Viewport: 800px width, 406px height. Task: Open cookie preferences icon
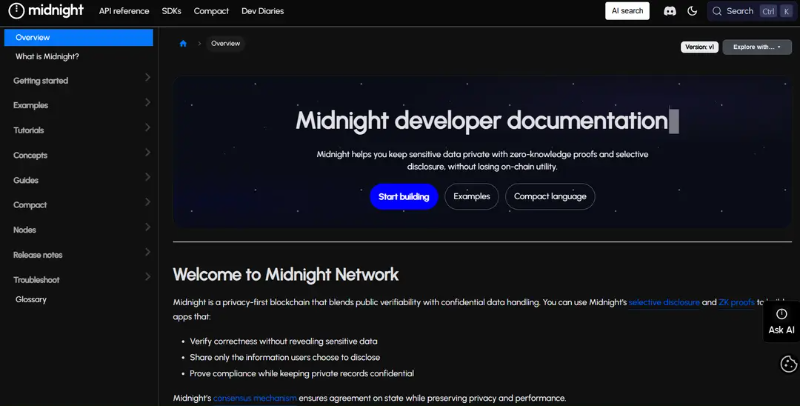(788, 364)
